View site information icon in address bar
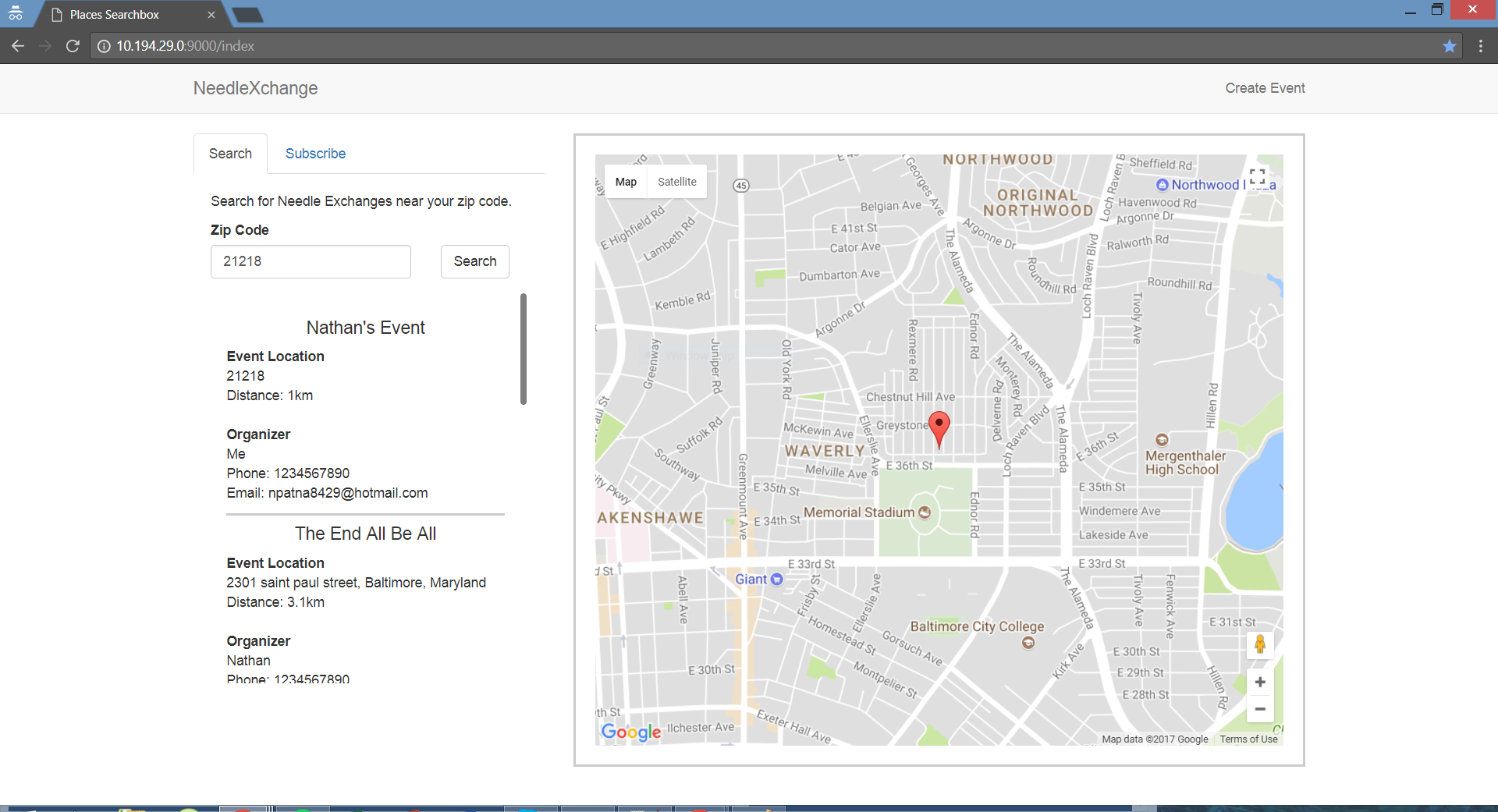The width and height of the screenshot is (1498, 812). [104, 46]
